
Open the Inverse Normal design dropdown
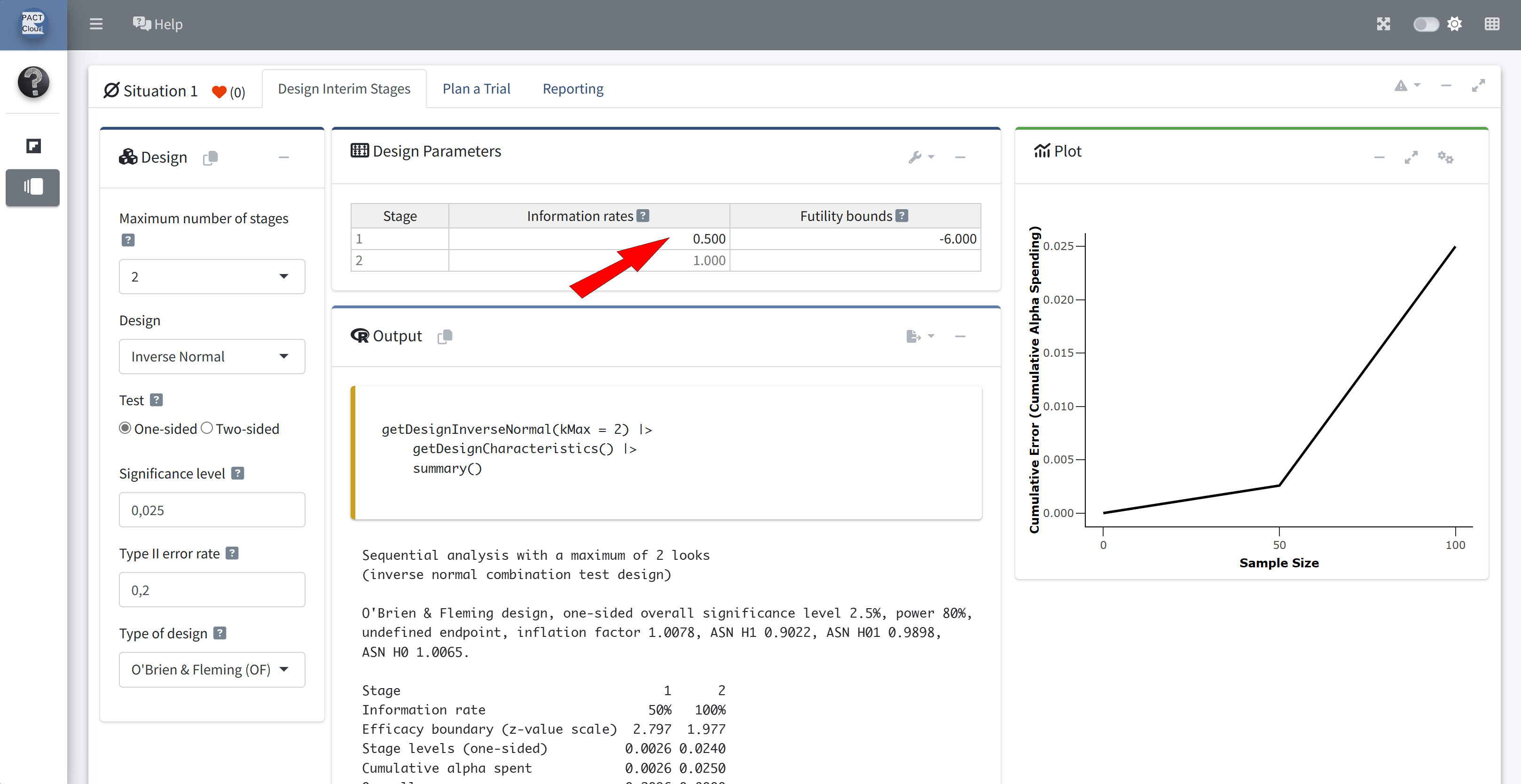pyautogui.click(x=212, y=356)
